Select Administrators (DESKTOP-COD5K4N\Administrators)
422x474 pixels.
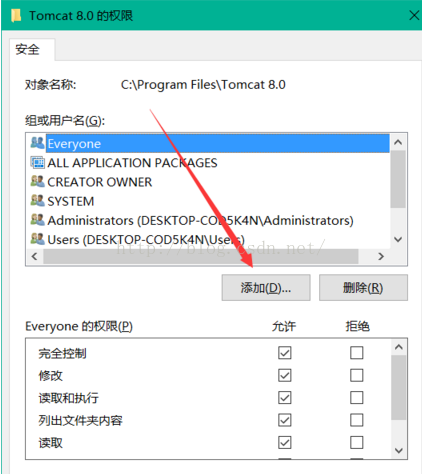200,221
